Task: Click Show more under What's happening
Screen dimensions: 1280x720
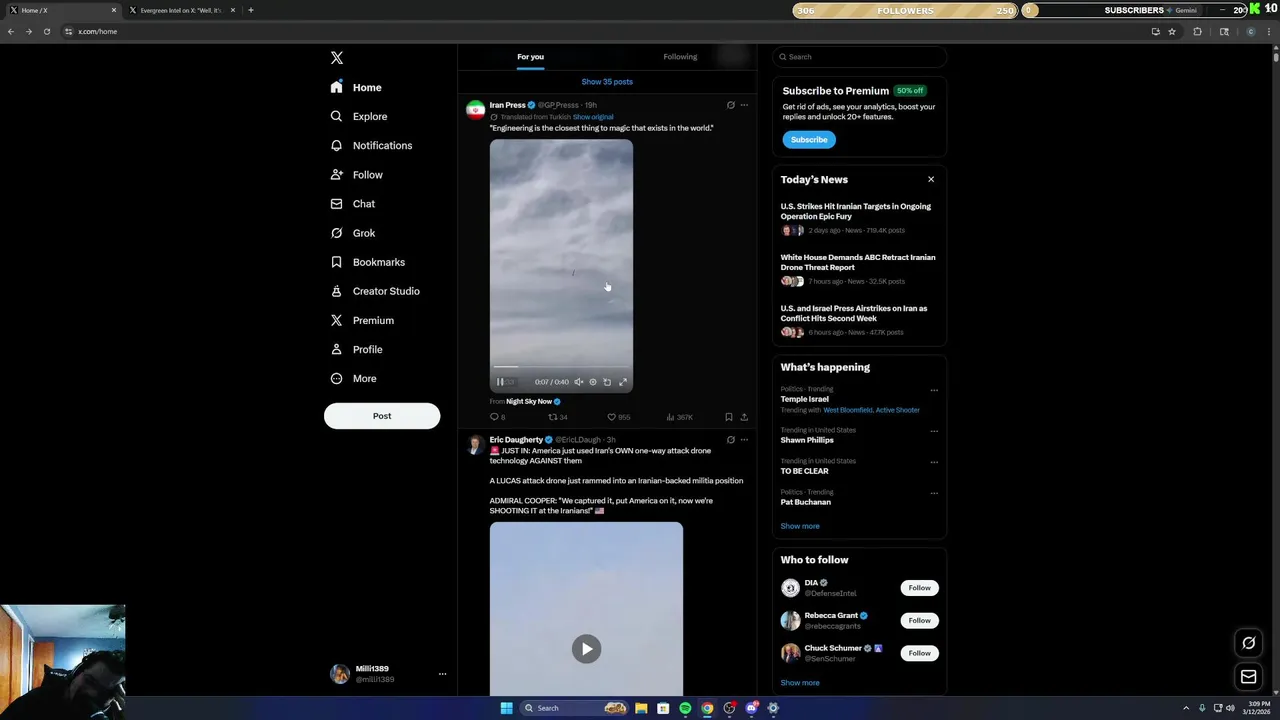Action: pyautogui.click(x=800, y=526)
